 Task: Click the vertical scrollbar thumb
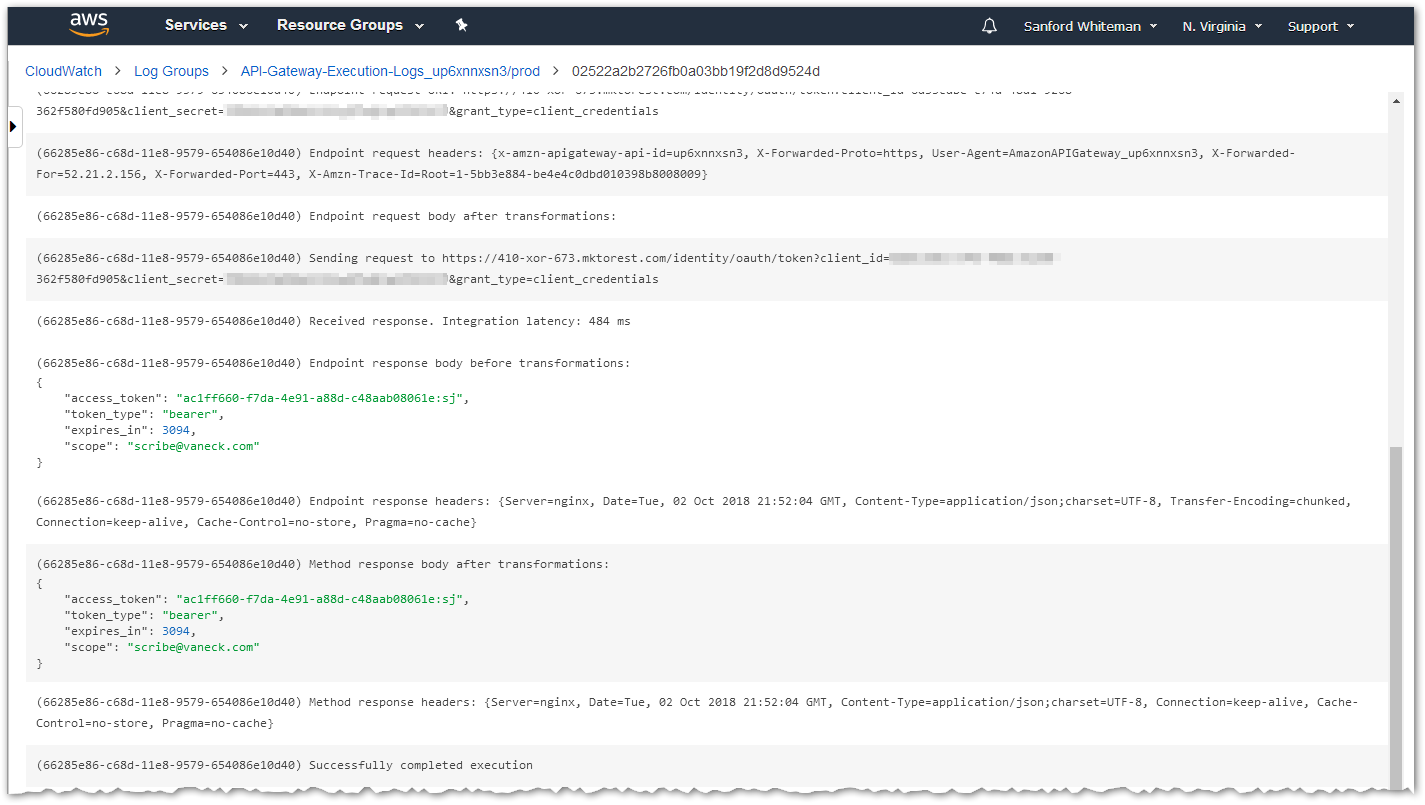1396,620
